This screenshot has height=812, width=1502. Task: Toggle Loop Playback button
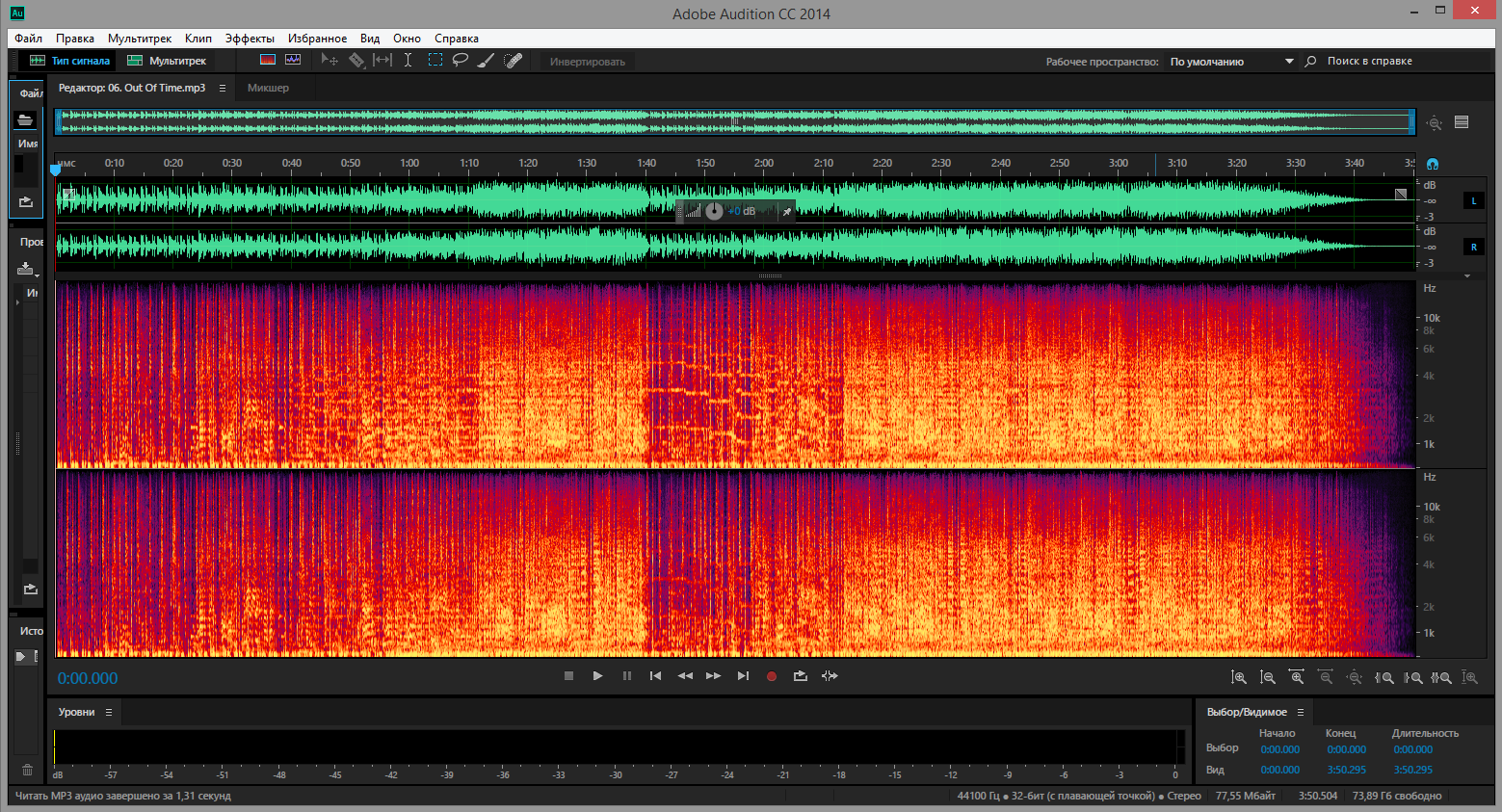[801, 676]
